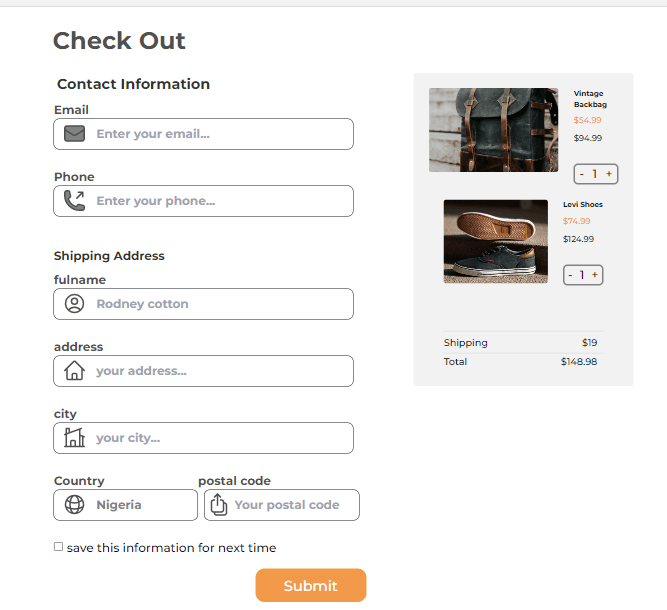Open the Vintage Backbag product image
Viewport: 667px width, 610px height.
pos(493,130)
